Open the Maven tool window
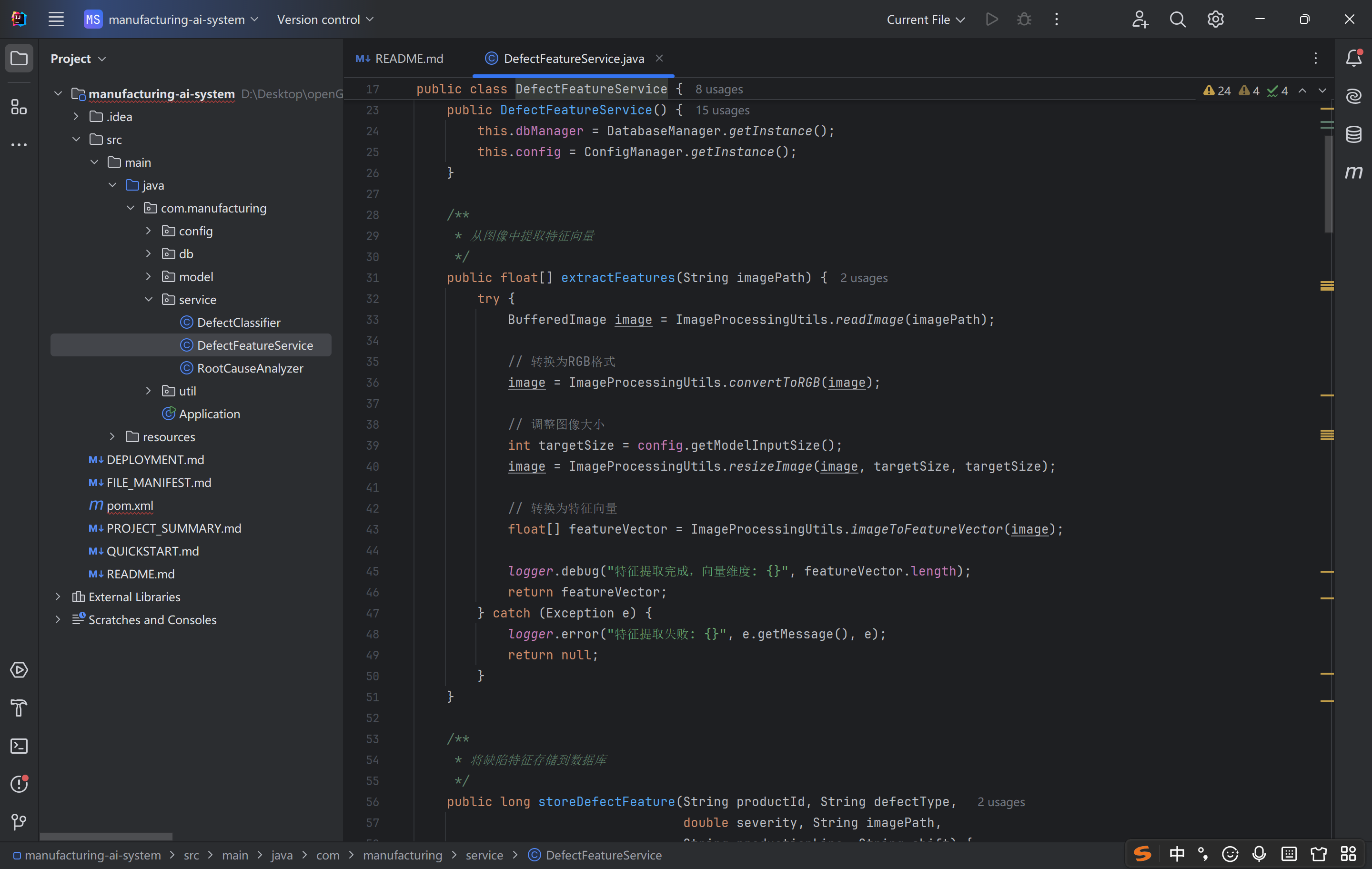 click(1354, 172)
